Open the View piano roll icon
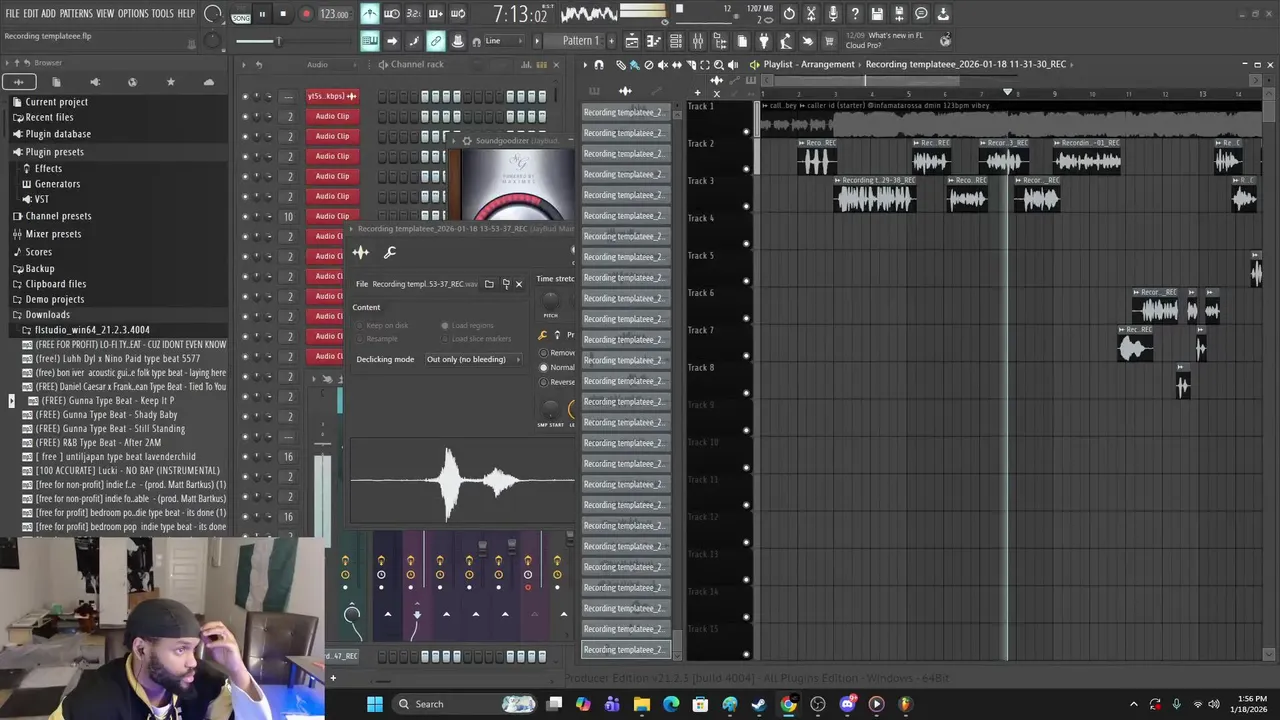 [654, 41]
